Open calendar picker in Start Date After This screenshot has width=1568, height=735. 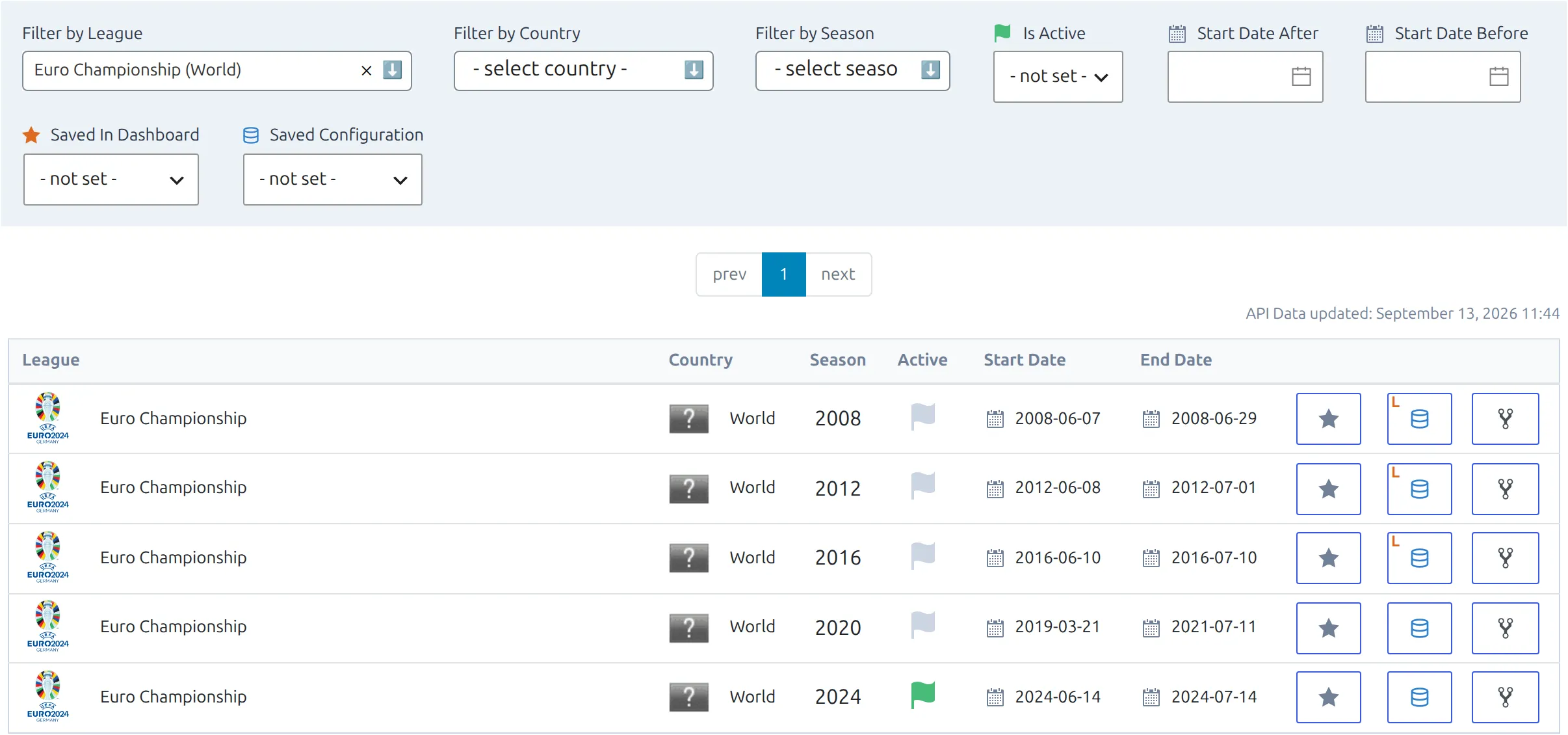tap(1301, 77)
